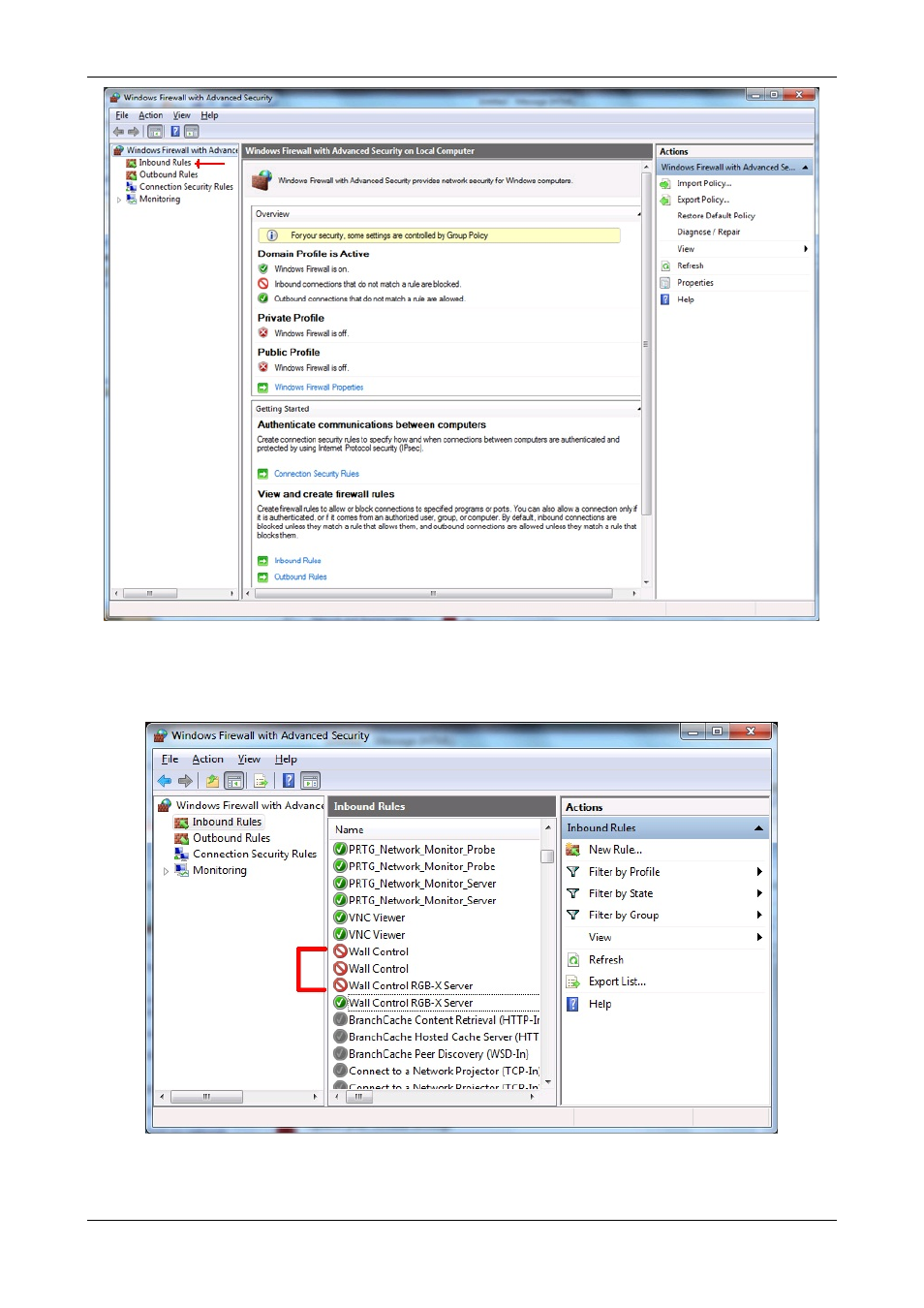Click the Refresh icon in the upper Actions pane
Image resolution: width=924 pixels, height=1308 pixels.
pyautogui.click(x=665, y=265)
